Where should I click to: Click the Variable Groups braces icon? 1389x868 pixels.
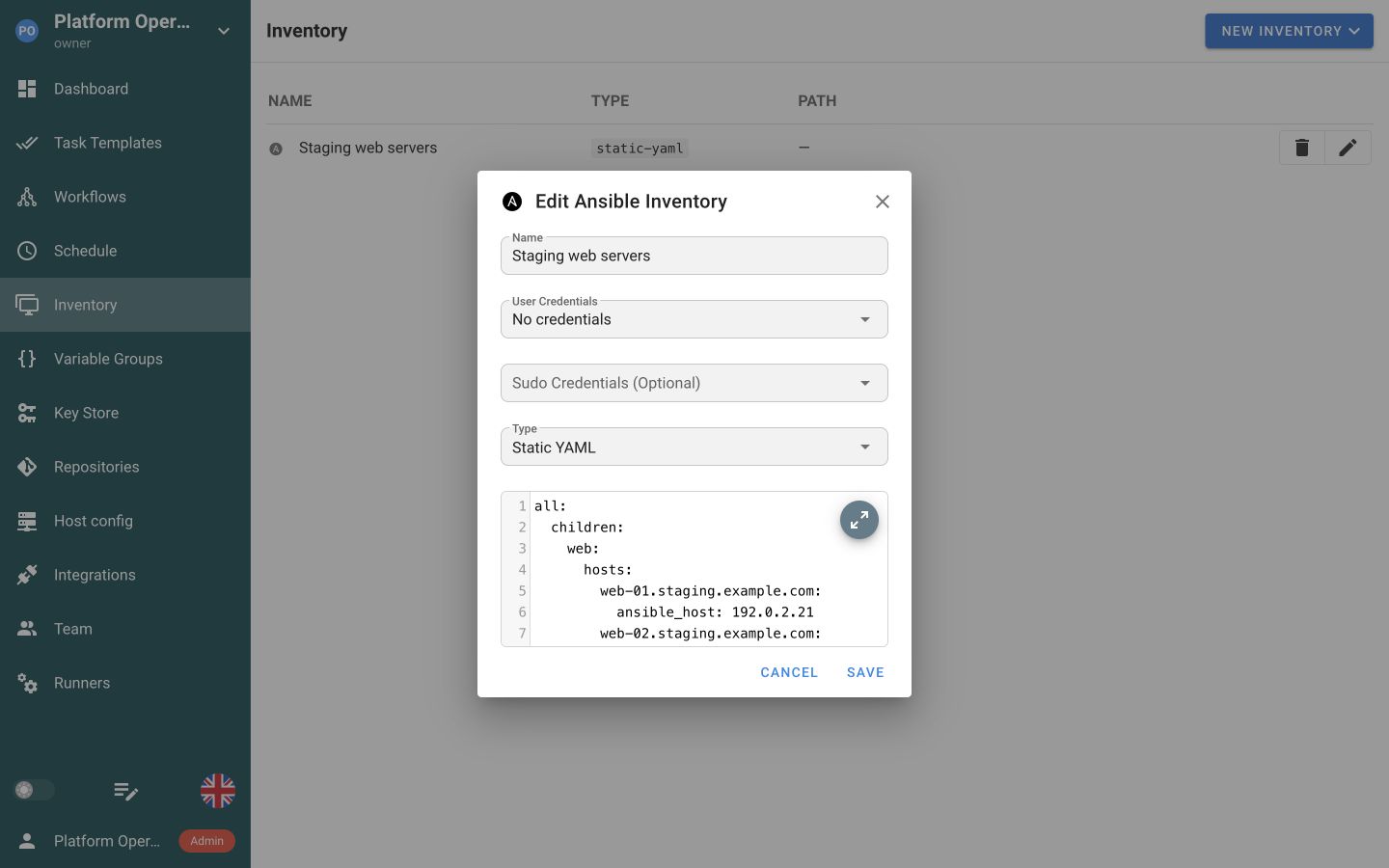(27, 359)
